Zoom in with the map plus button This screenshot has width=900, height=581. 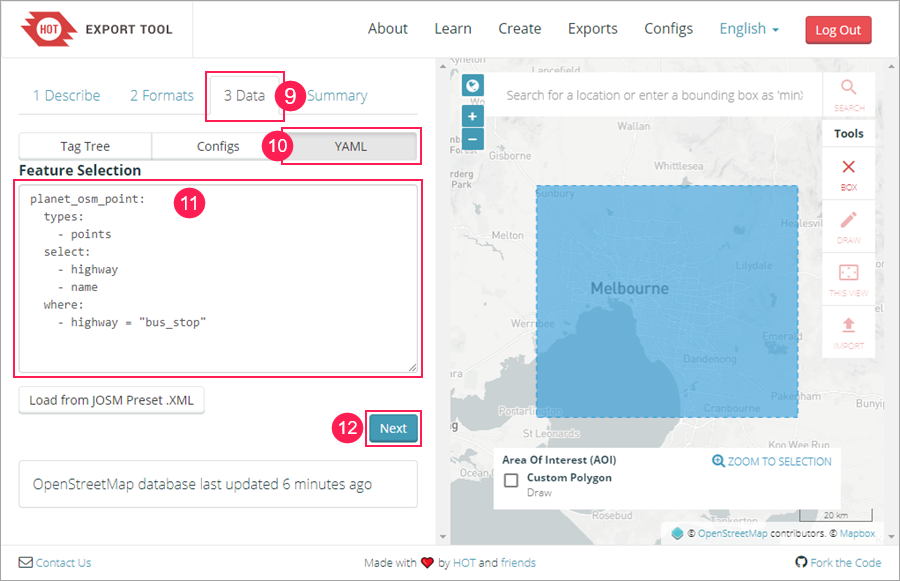click(472, 116)
